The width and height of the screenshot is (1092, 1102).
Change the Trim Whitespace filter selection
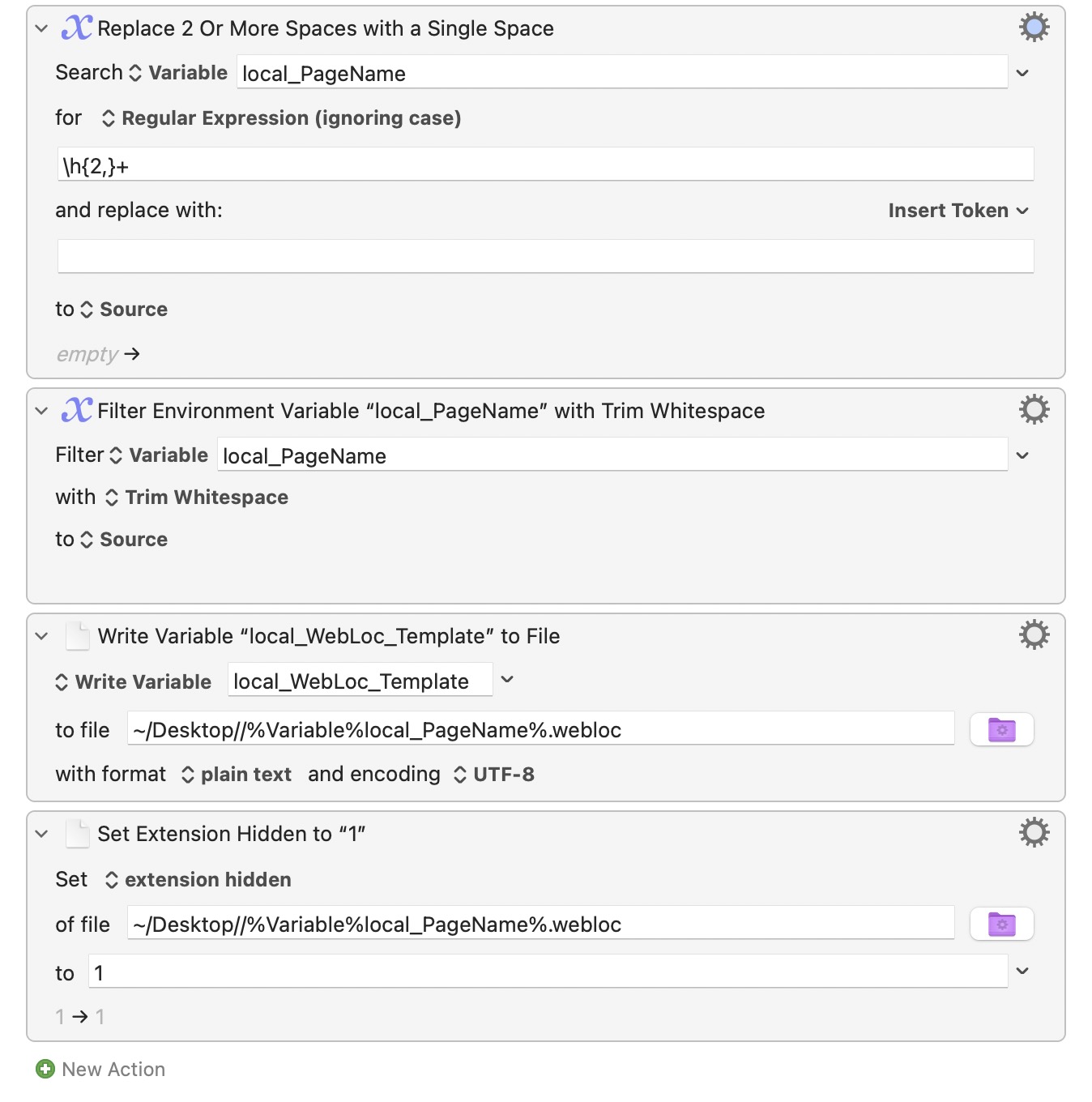click(197, 498)
